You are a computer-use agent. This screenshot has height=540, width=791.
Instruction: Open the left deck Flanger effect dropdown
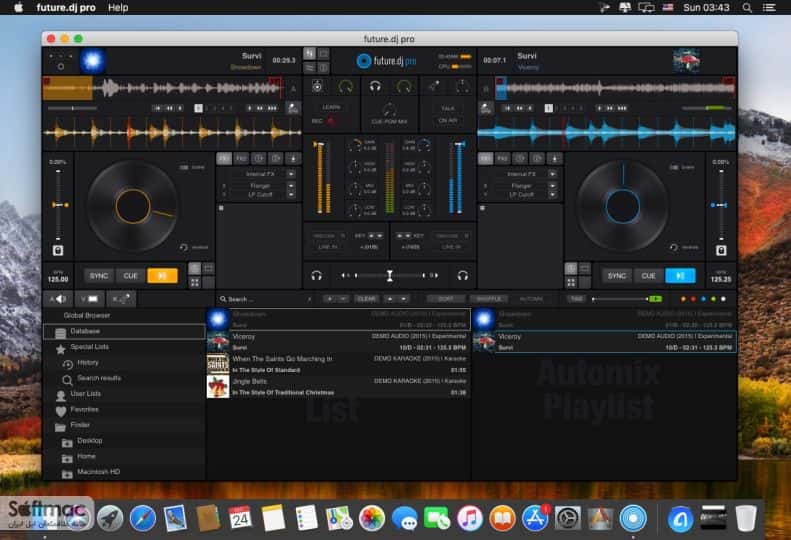[x=291, y=186]
